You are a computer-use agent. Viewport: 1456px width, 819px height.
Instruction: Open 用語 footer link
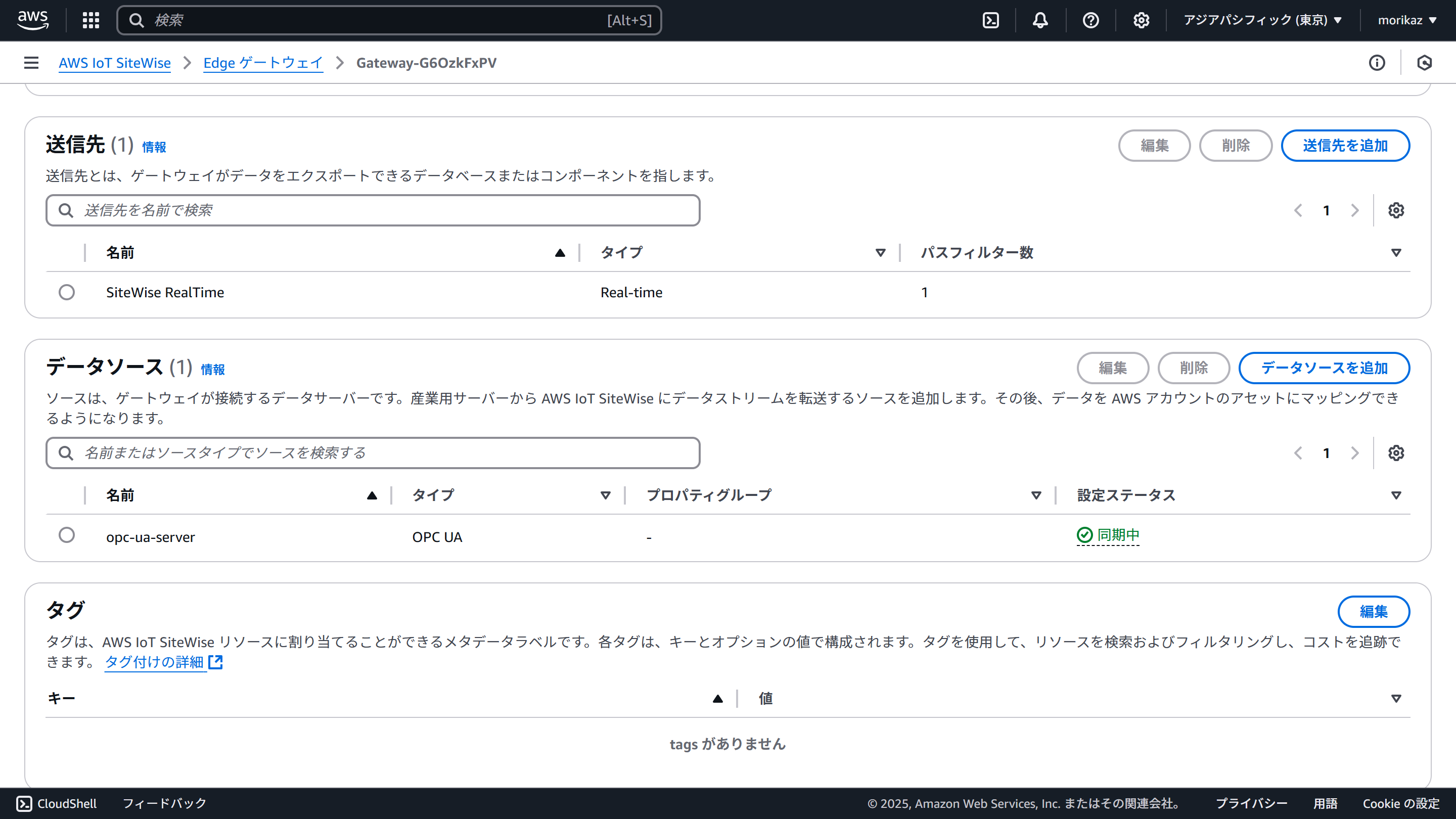pos(1325,803)
